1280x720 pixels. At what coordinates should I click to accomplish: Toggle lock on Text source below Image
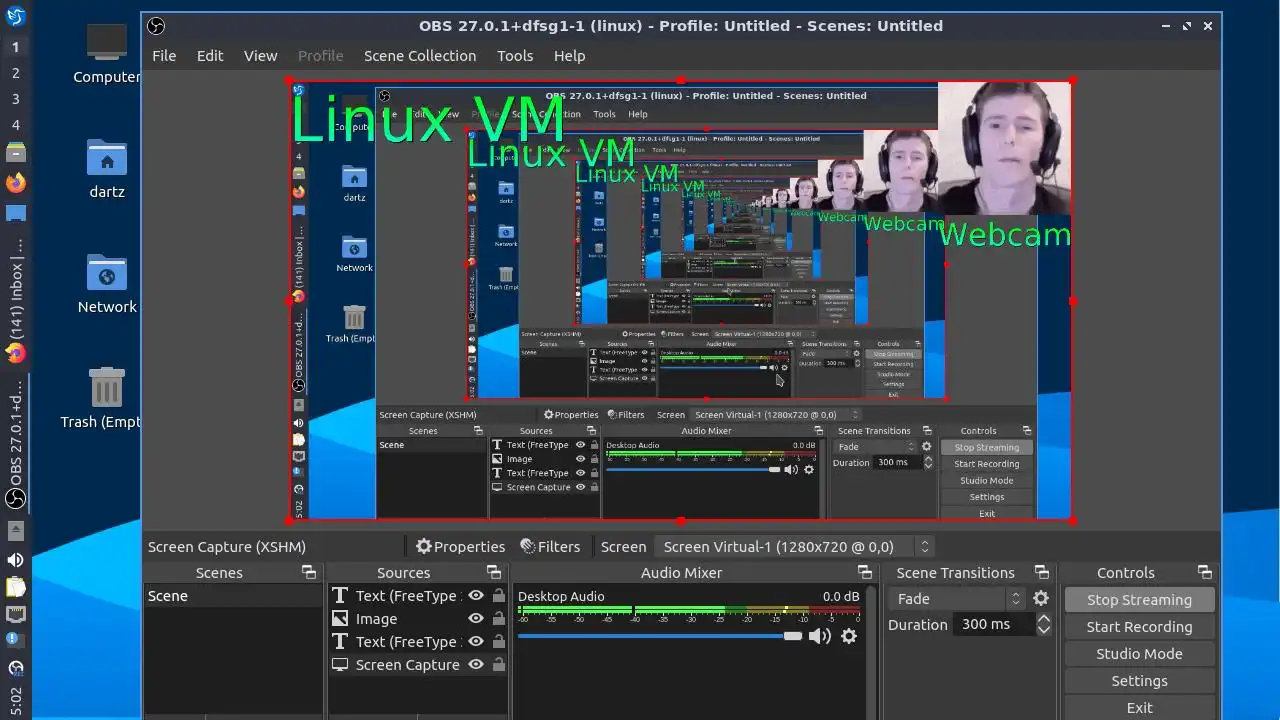click(498, 641)
